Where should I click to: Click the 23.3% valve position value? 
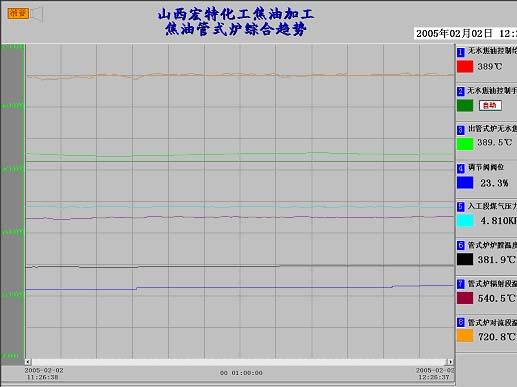point(494,183)
